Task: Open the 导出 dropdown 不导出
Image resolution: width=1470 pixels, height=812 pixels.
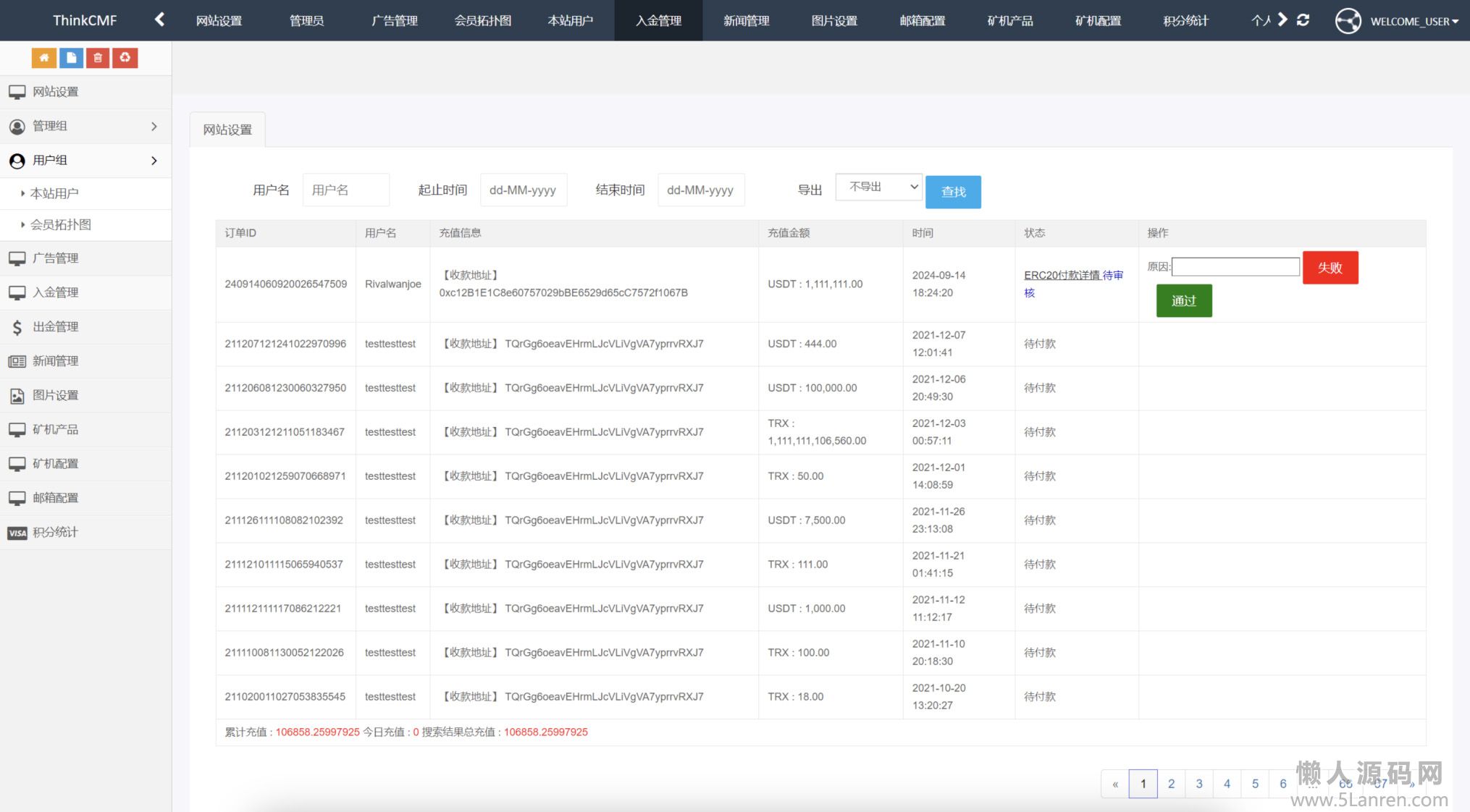Action: [878, 187]
